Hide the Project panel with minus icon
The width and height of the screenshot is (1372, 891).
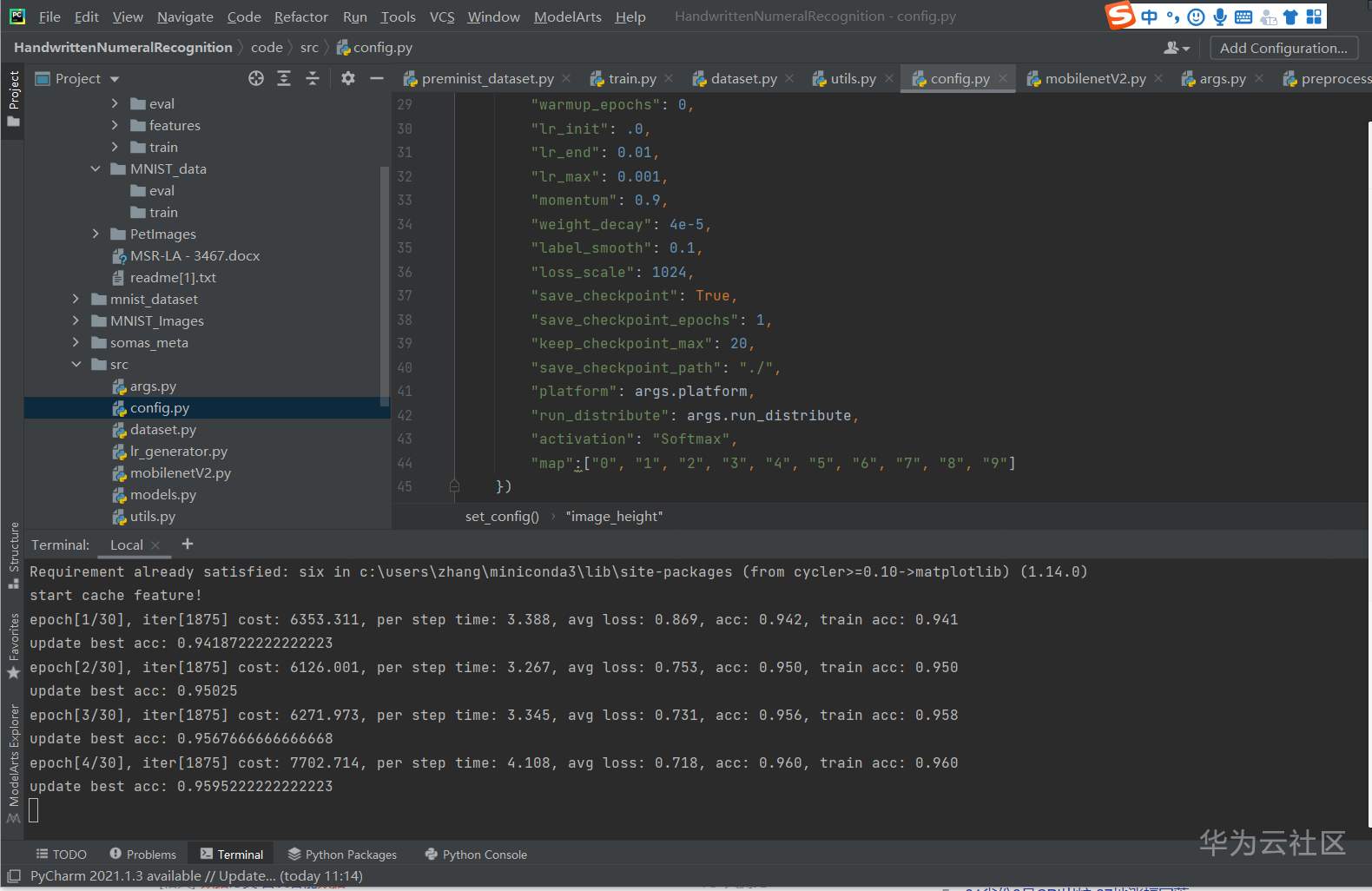click(x=377, y=79)
